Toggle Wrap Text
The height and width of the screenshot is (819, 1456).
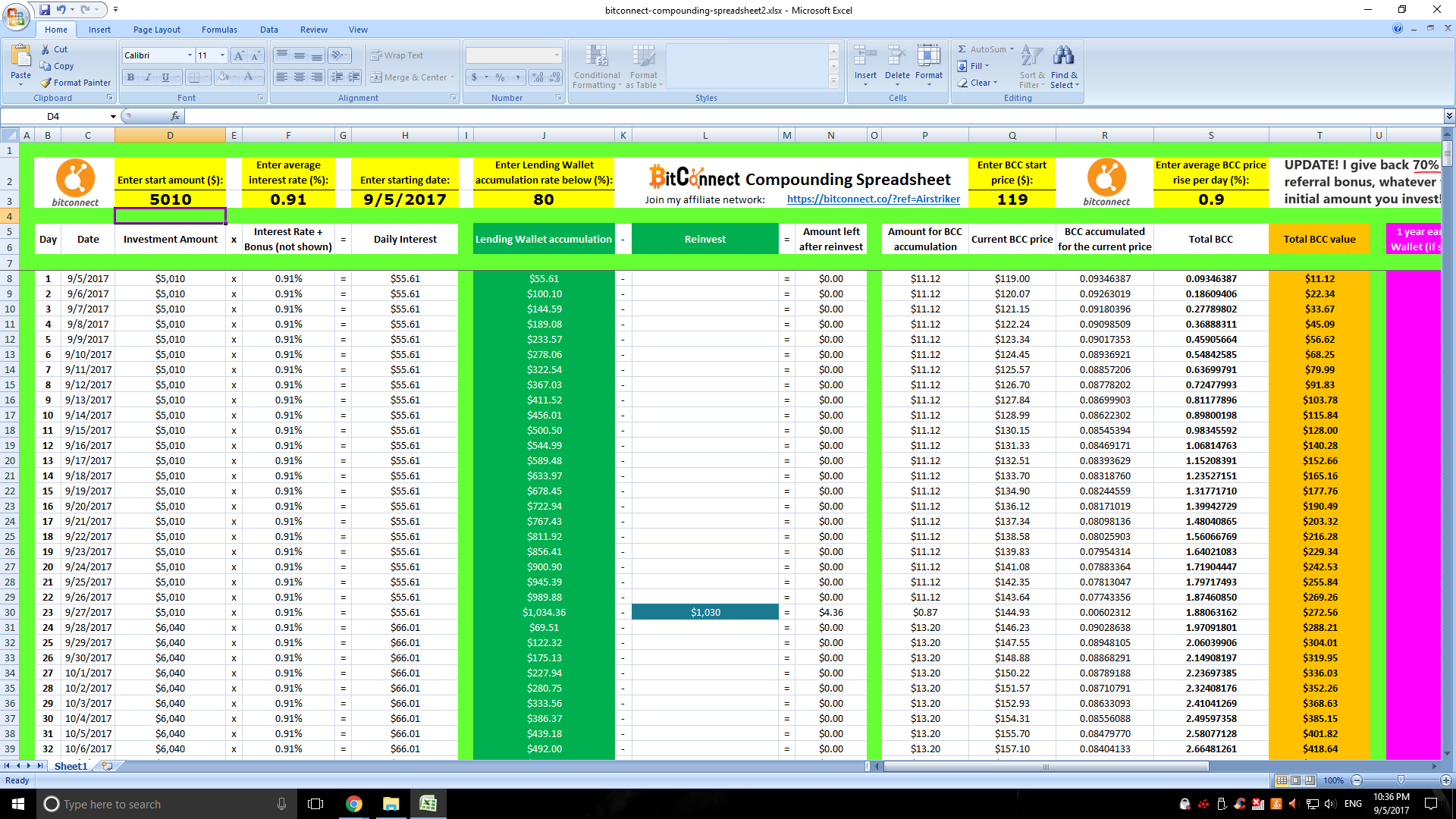pyautogui.click(x=397, y=55)
